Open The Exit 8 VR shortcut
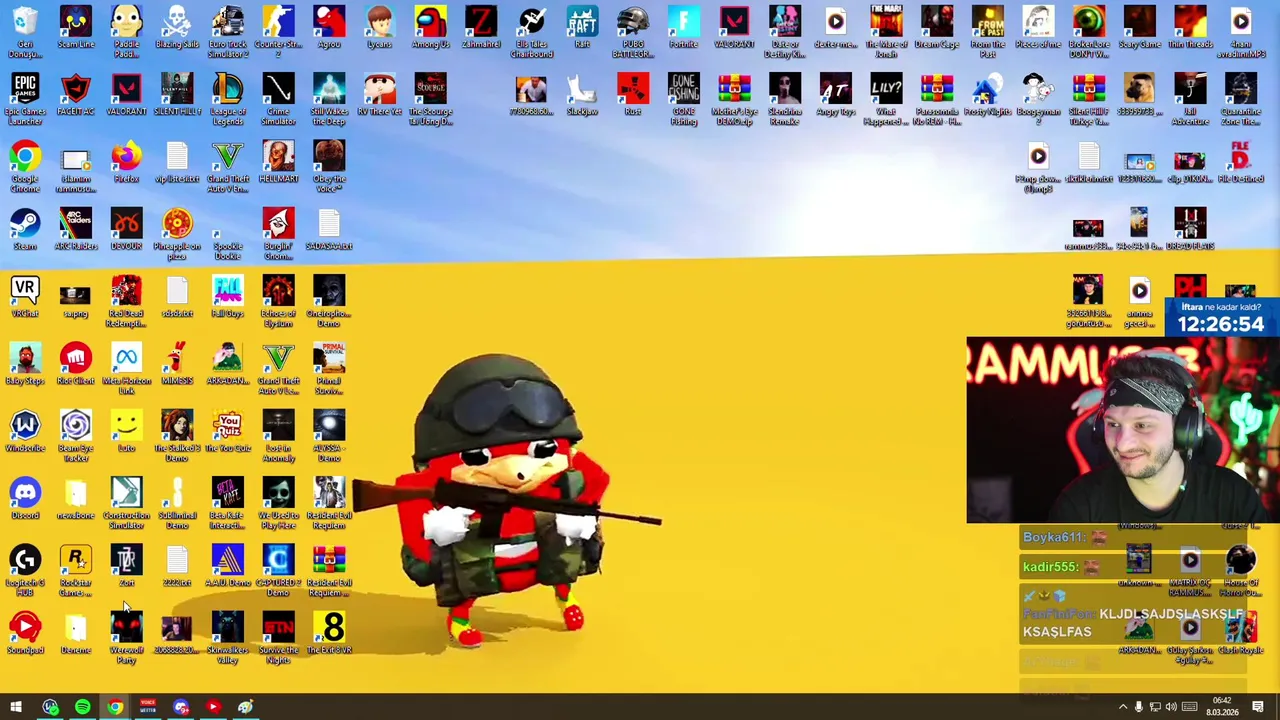Image resolution: width=1280 pixels, height=720 pixels. (x=329, y=633)
